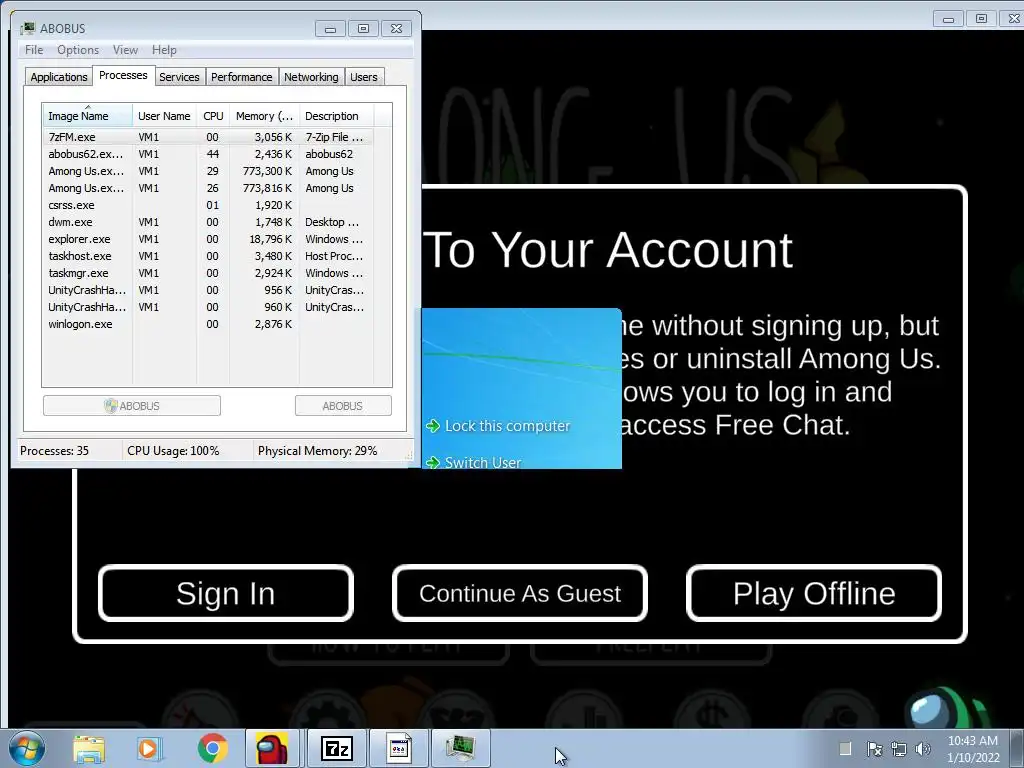
Task: Switch to the Applications tab
Action: (x=59, y=77)
